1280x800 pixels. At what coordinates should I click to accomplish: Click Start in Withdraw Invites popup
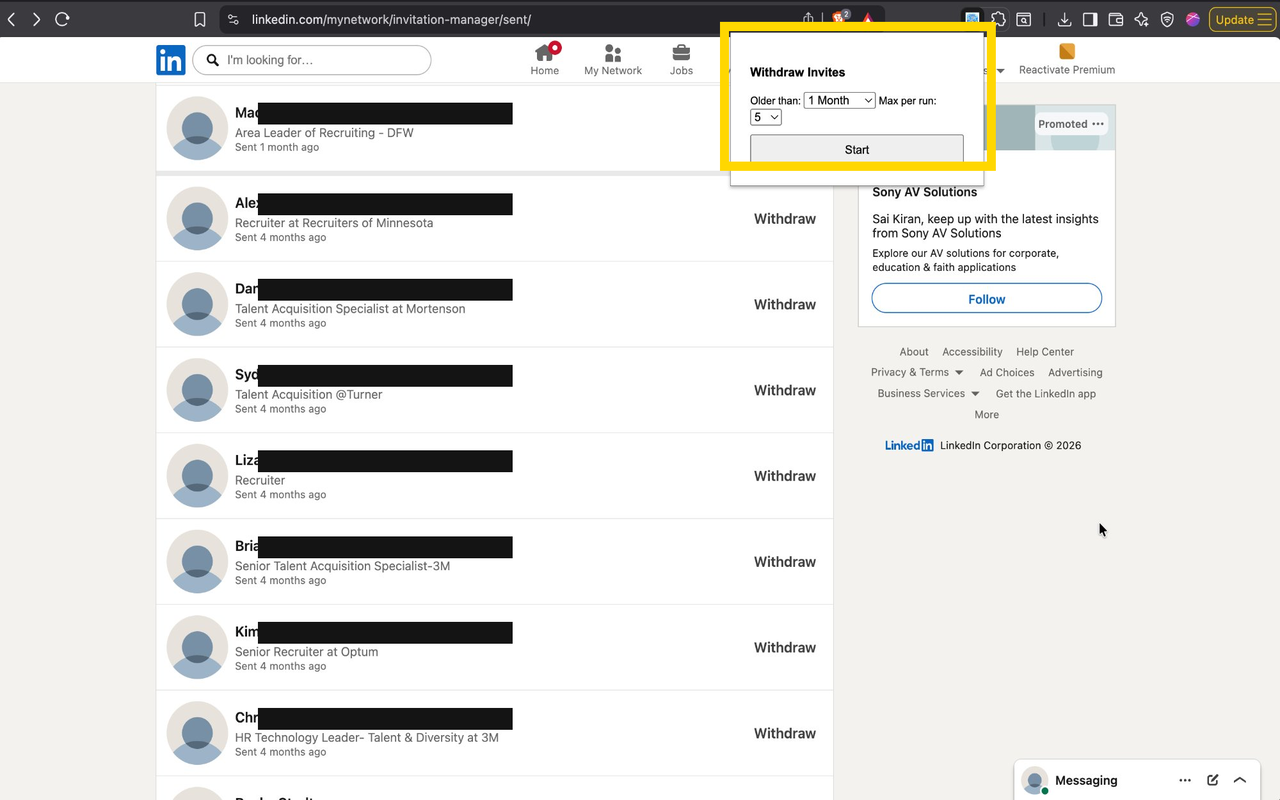(x=857, y=149)
